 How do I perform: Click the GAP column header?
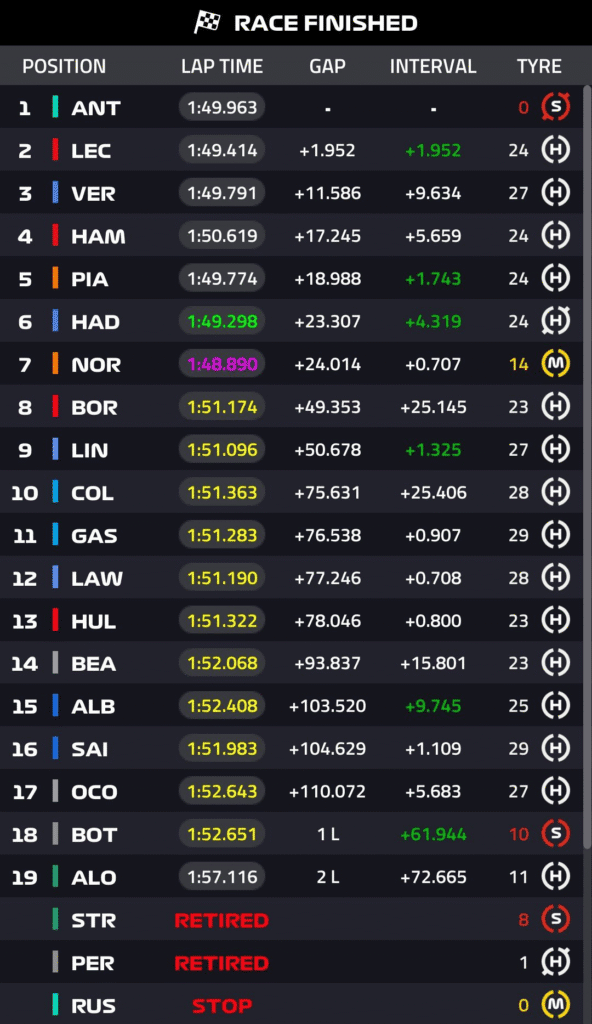pyautogui.click(x=327, y=66)
